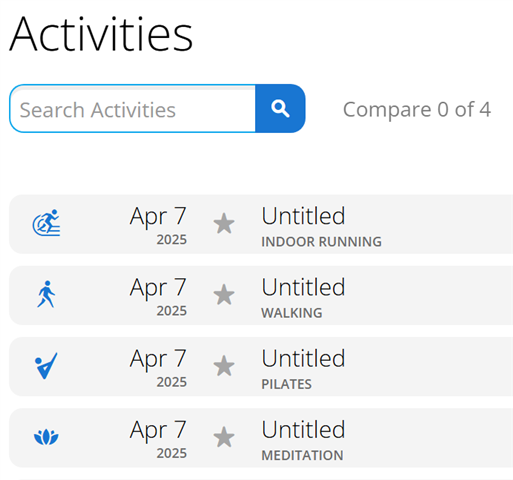Open the Untitled Pilates activity
Screen dimensions: 513x480
pos(303,358)
